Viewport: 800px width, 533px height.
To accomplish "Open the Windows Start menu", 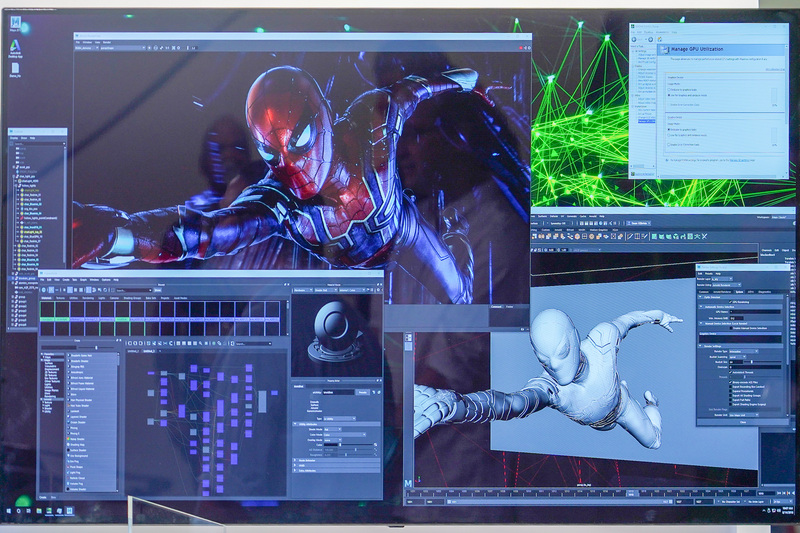I will 9,511.
